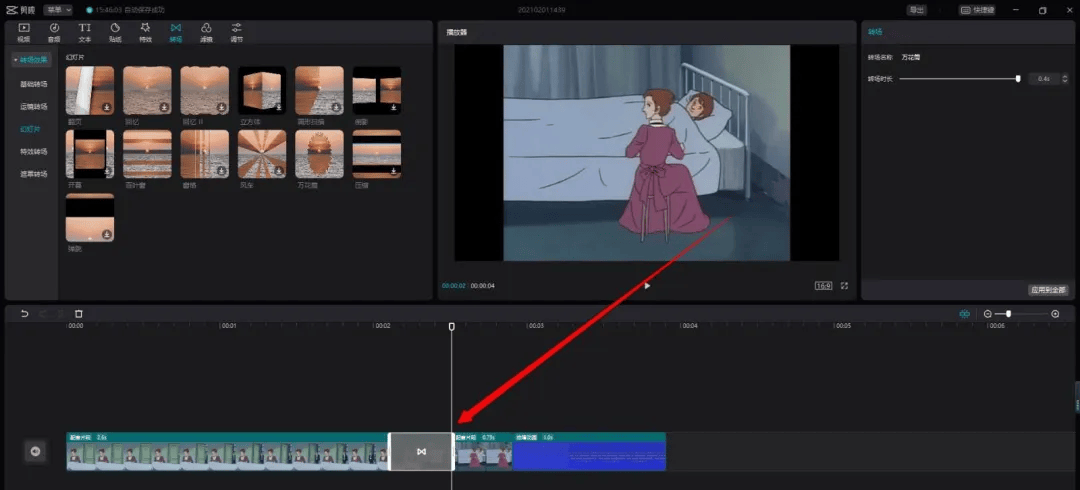Click the duration field stepper arrows
Image resolution: width=1080 pixels, height=490 pixels.
pos(1065,79)
